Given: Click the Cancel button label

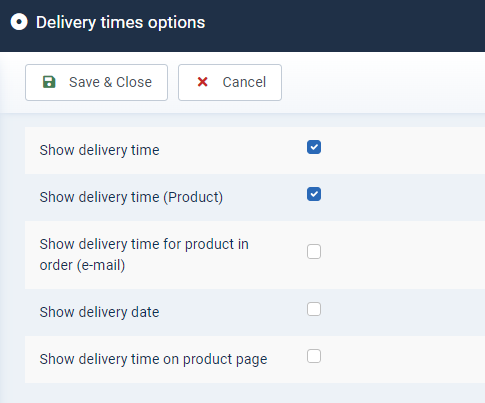Looking at the screenshot, I should click(x=244, y=82).
